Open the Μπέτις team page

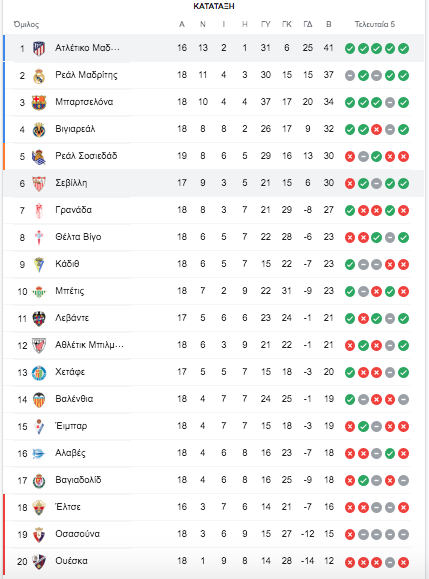tap(70, 291)
